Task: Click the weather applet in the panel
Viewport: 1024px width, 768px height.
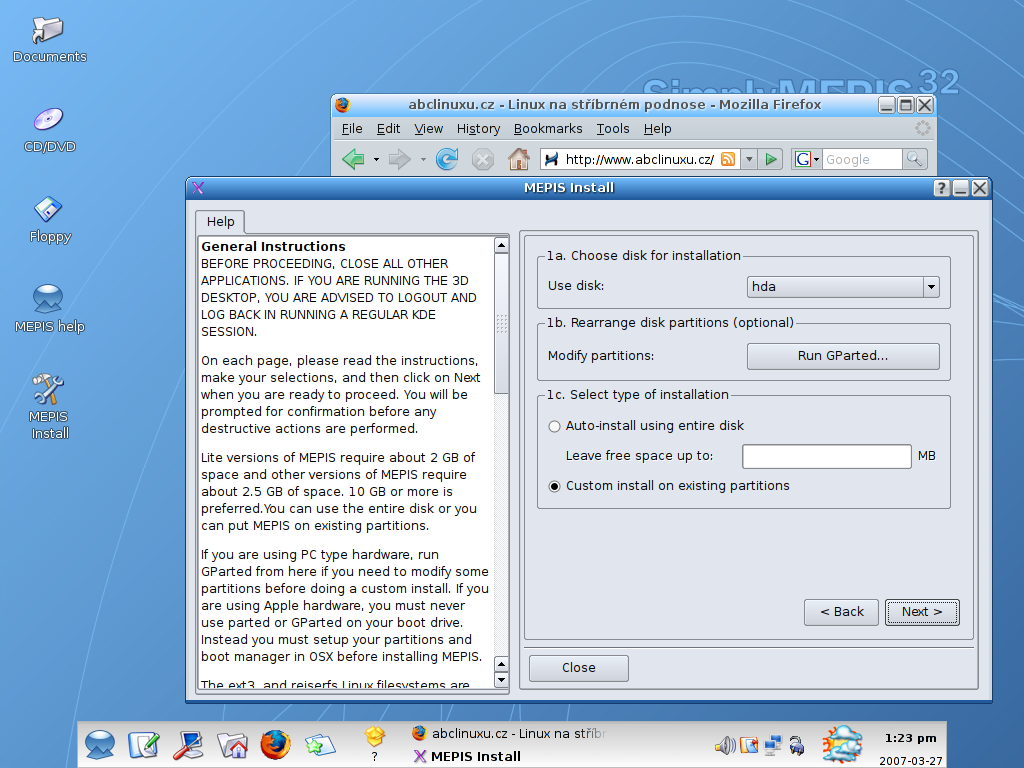Action: point(842,744)
